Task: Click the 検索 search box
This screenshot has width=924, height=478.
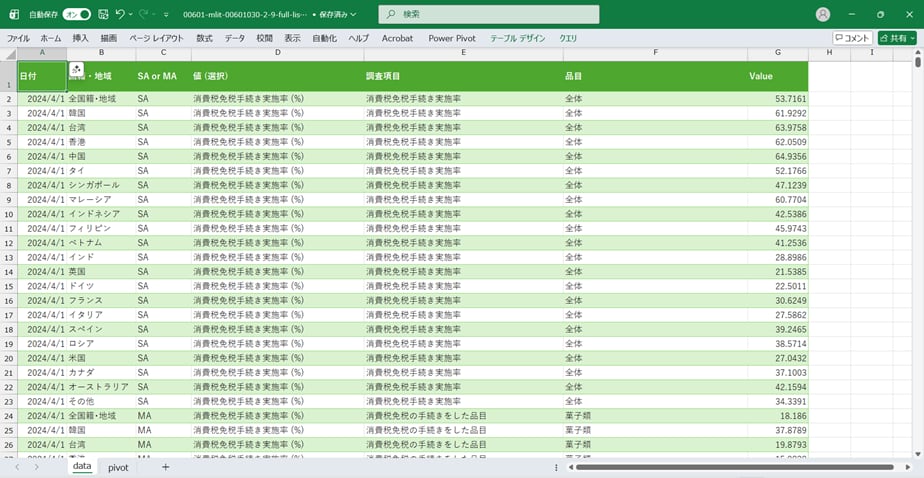Action: click(490, 14)
